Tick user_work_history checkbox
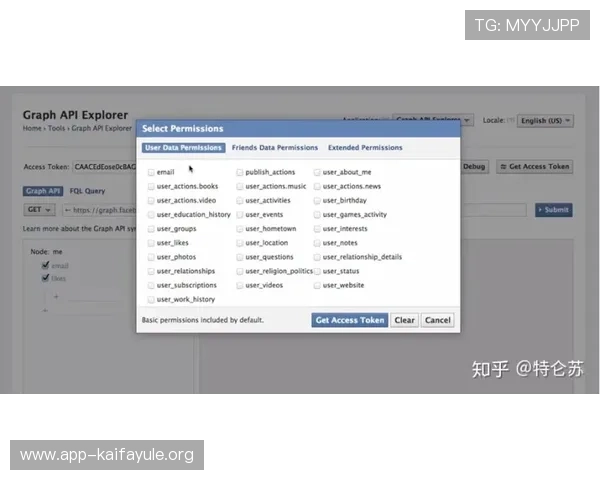Viewport: 600px width, 480px height. [151, 300]
